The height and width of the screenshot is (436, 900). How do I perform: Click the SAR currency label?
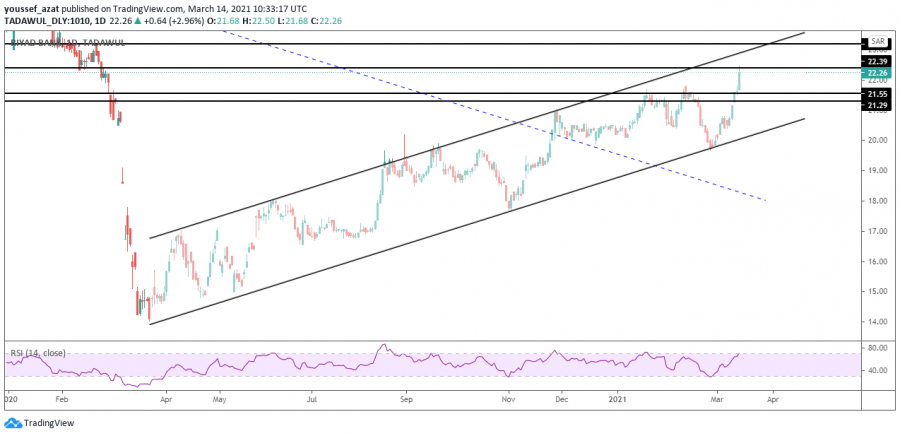pos(877,42)
